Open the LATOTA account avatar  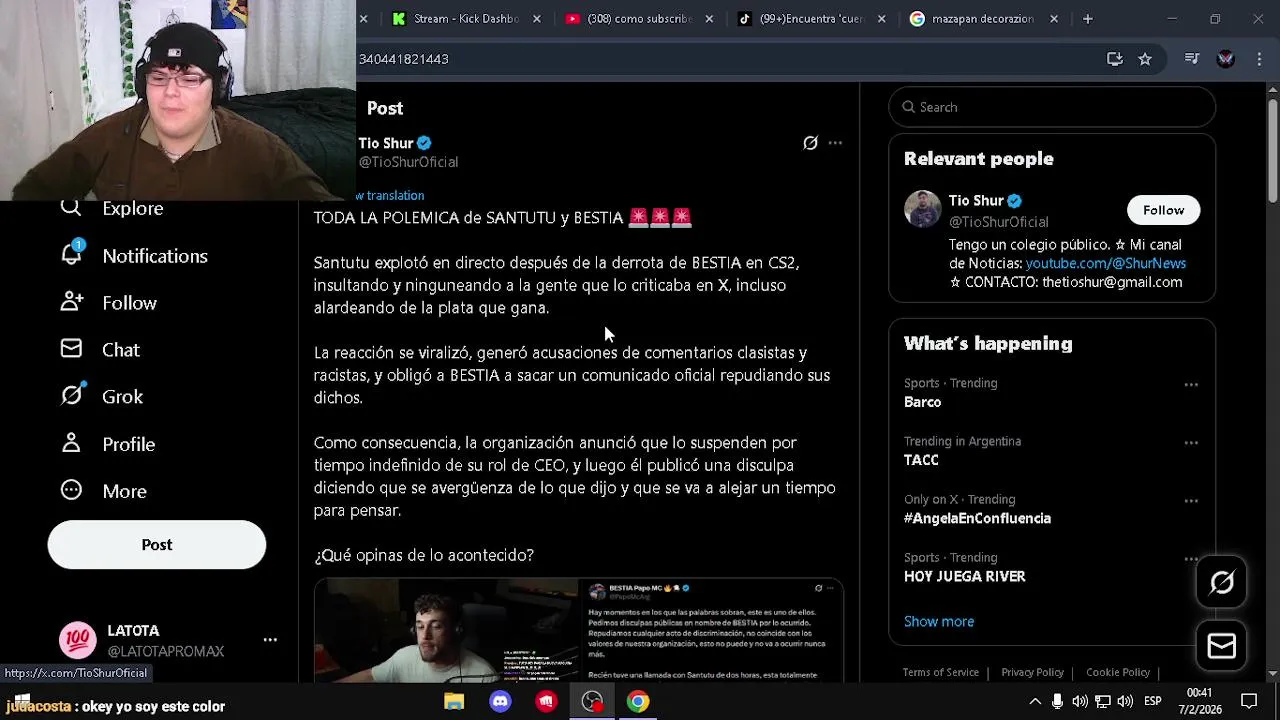pos(77,640)
